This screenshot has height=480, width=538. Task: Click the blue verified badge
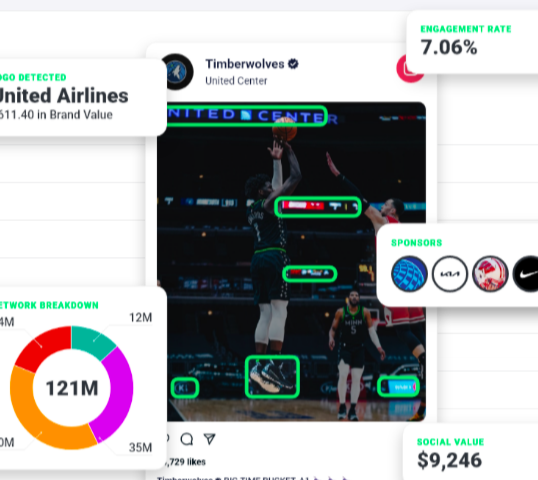click(293, 64)
